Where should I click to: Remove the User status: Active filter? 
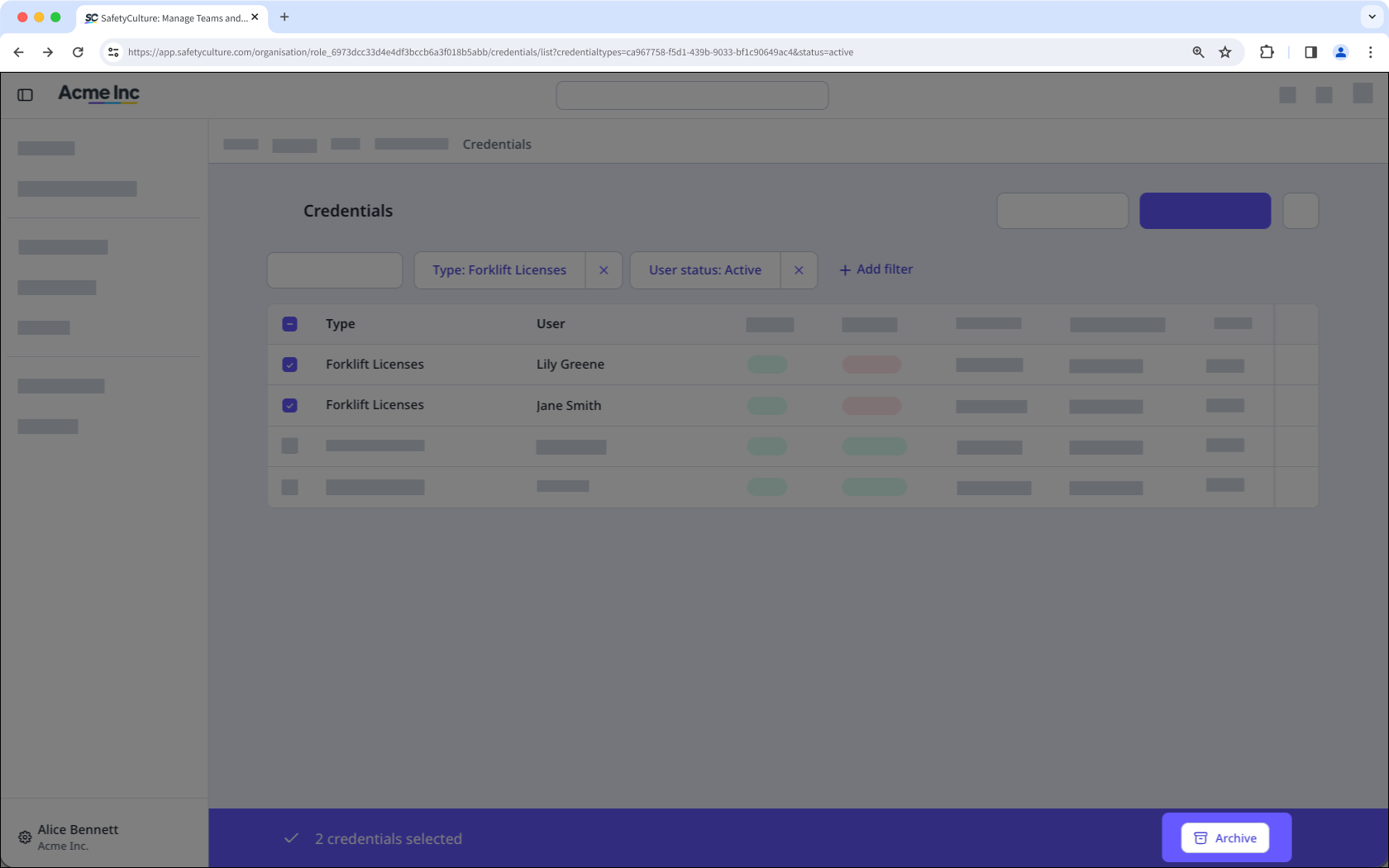coord(799,270)
